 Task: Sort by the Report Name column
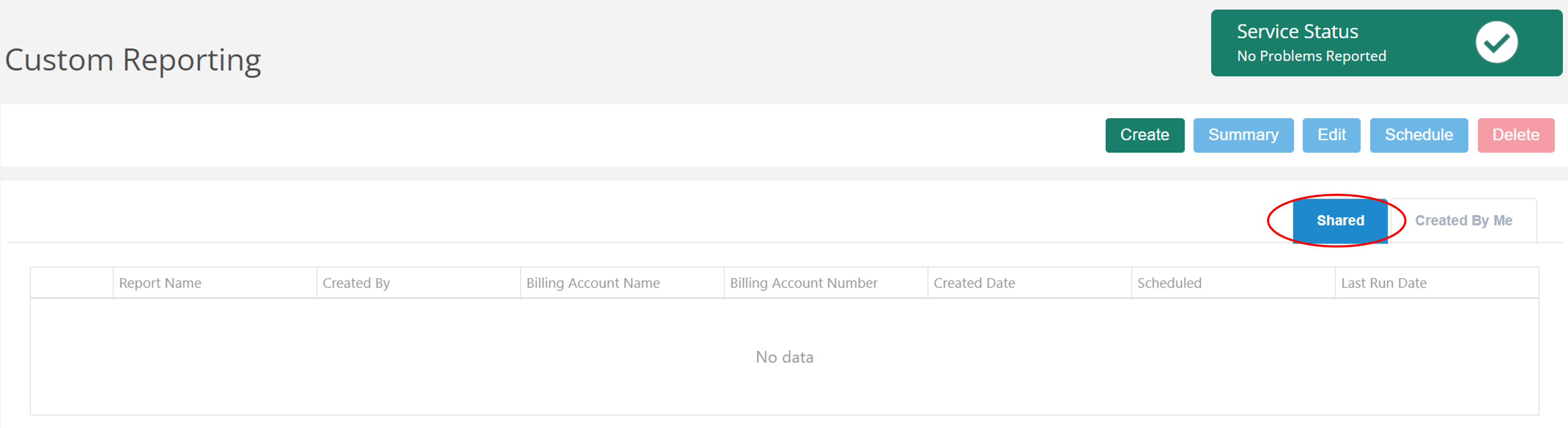pos(160,282)
